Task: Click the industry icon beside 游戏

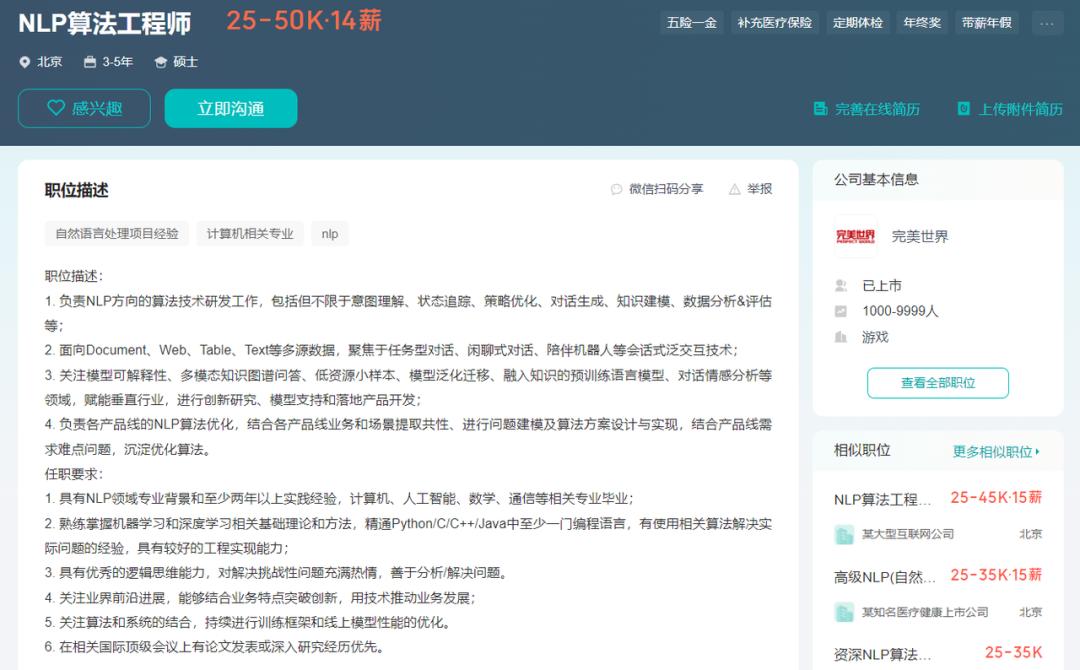Action: click(x=841, y=337)
